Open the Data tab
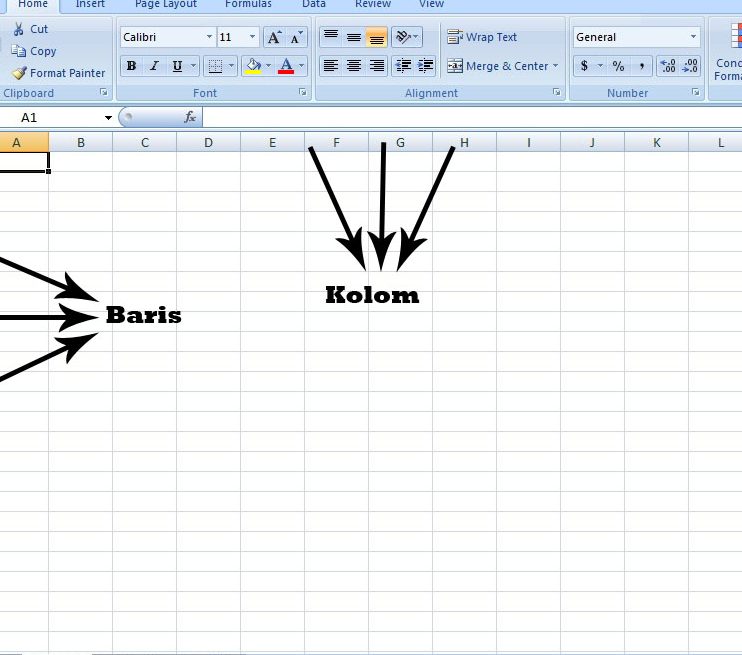The width and height of the screenshot is (742, 655). click(314, 4)
